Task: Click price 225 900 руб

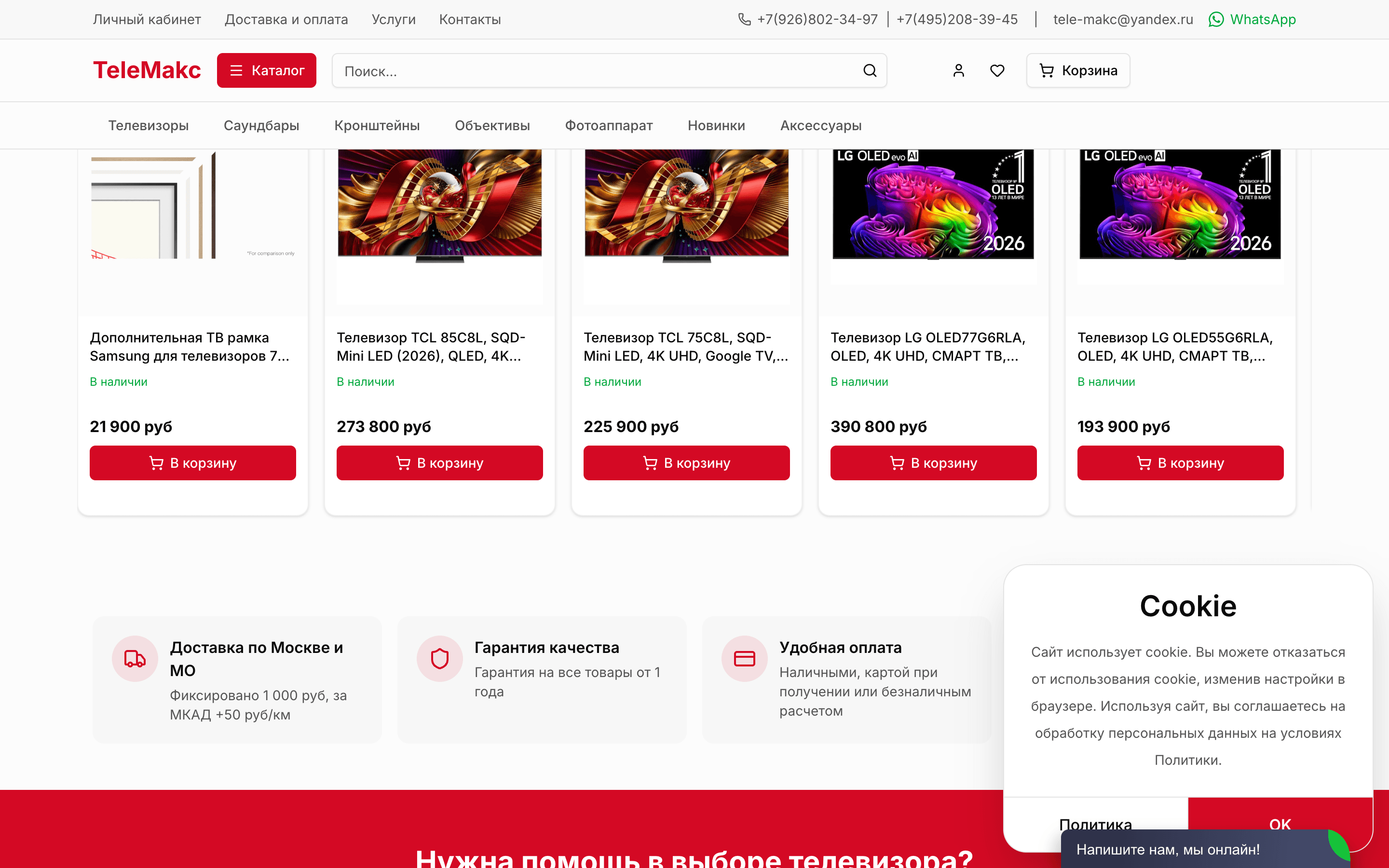Action: 631,427
